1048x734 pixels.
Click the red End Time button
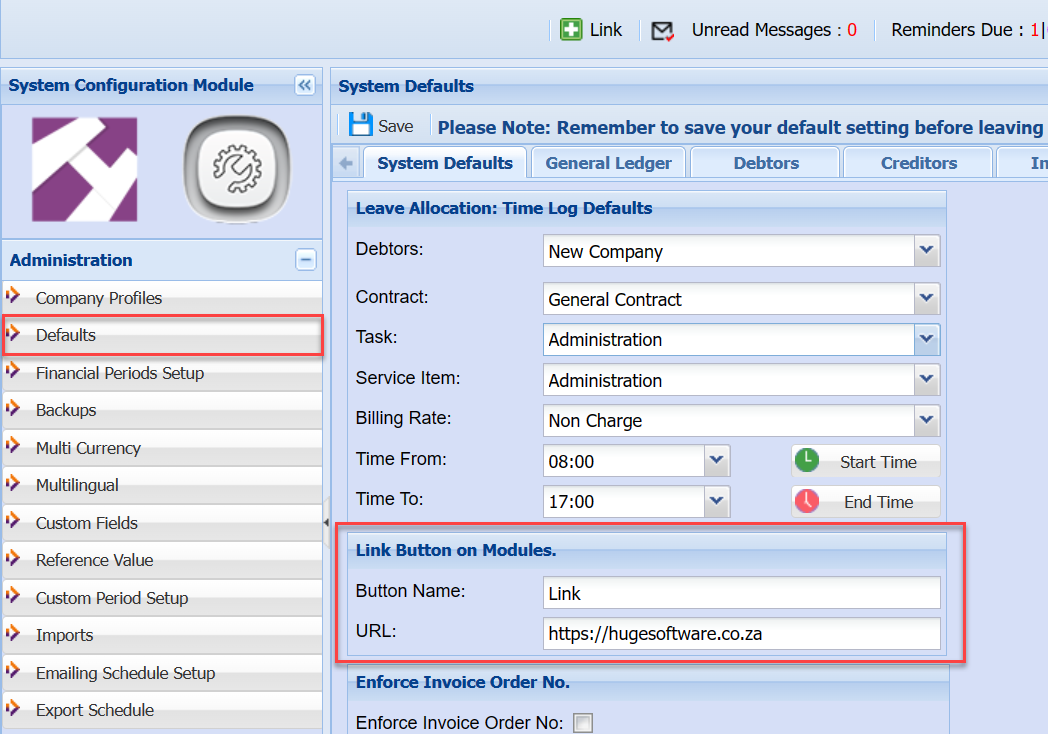click(x=866, y=502)
